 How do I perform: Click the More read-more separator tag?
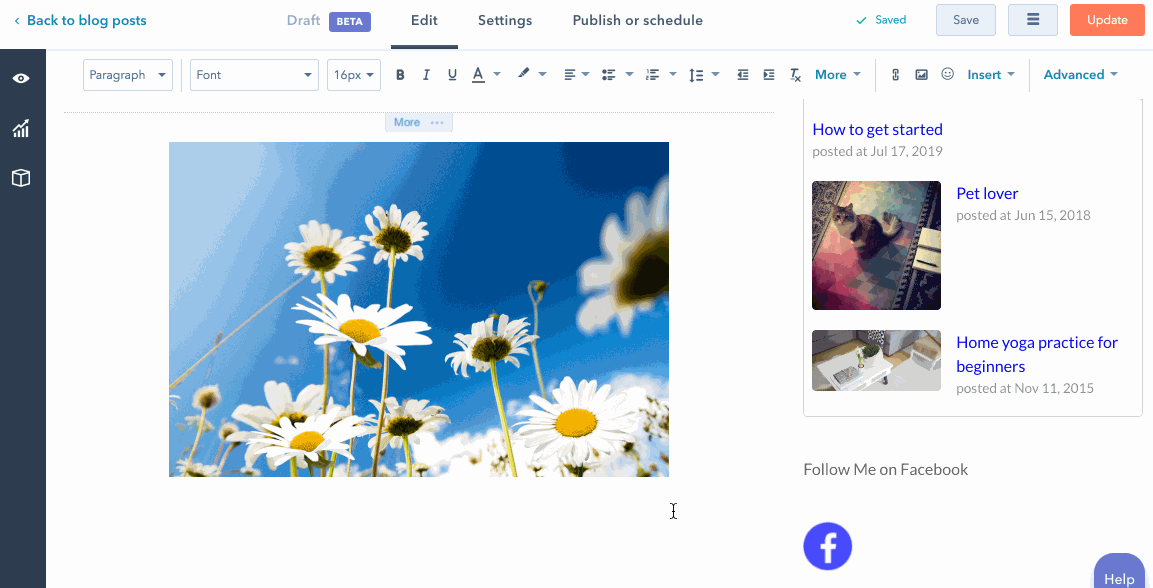coord(418,123)
